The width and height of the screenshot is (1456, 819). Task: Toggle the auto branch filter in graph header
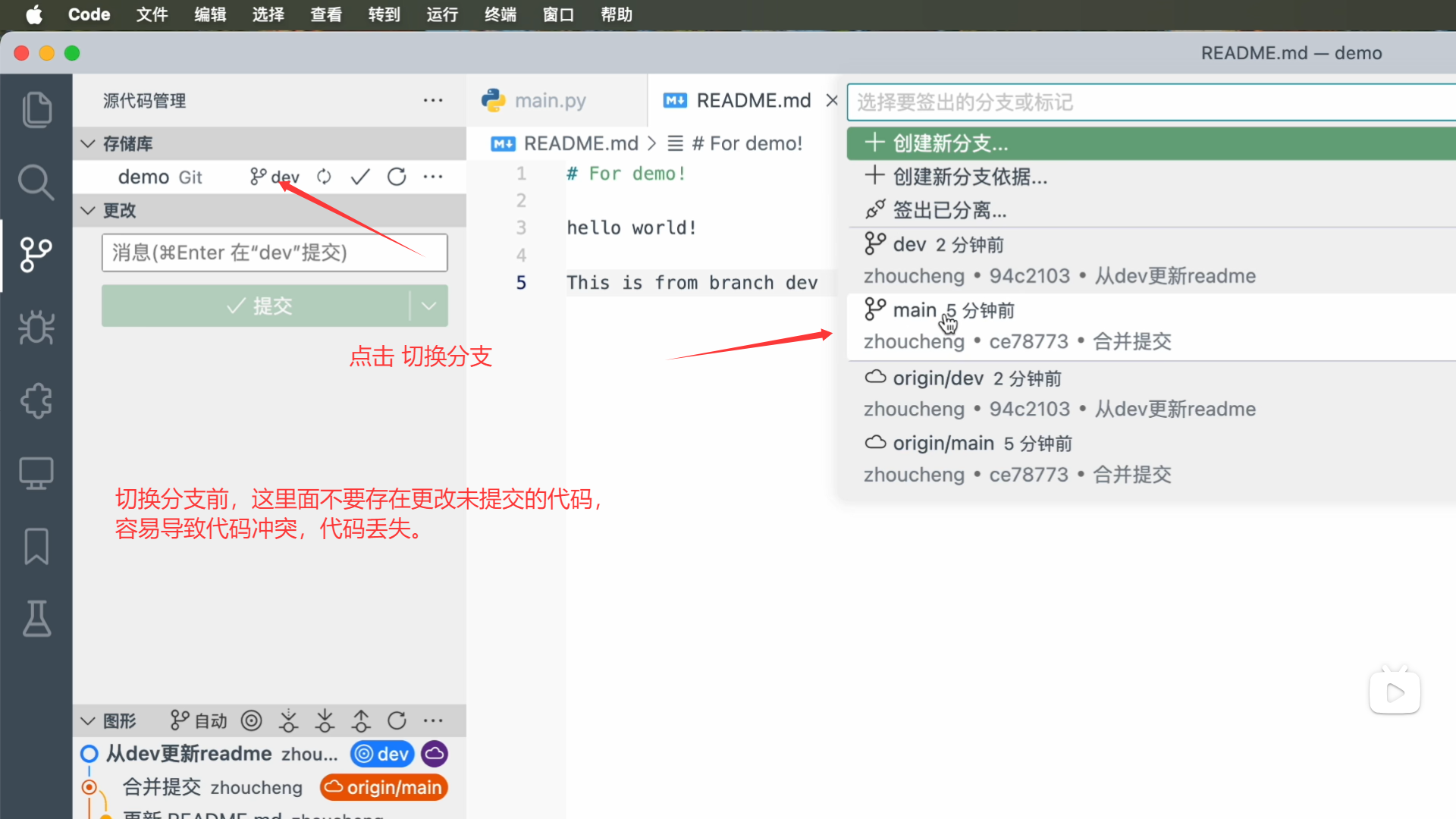coord(199,720)
